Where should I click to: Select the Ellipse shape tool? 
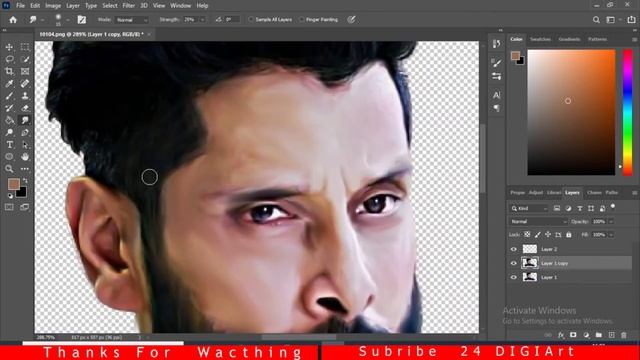pyautogui.click(x=9, y=157)
